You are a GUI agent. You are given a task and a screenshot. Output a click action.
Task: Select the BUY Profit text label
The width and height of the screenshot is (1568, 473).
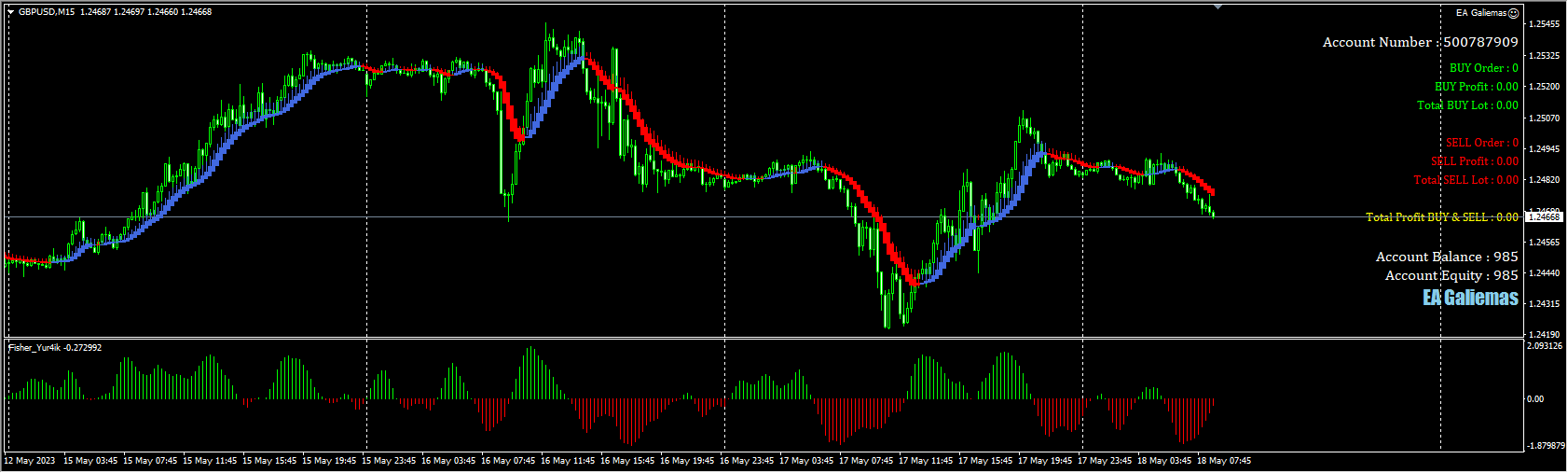(x=1476, y=87)
